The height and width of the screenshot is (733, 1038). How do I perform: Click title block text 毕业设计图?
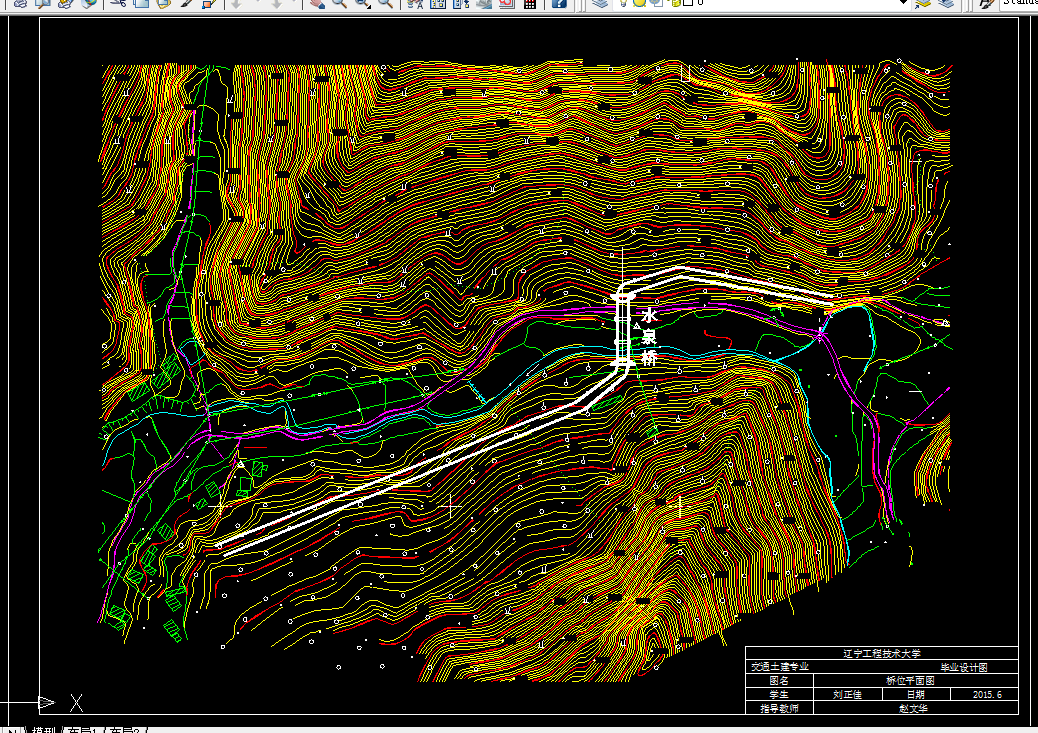point(964,667)
